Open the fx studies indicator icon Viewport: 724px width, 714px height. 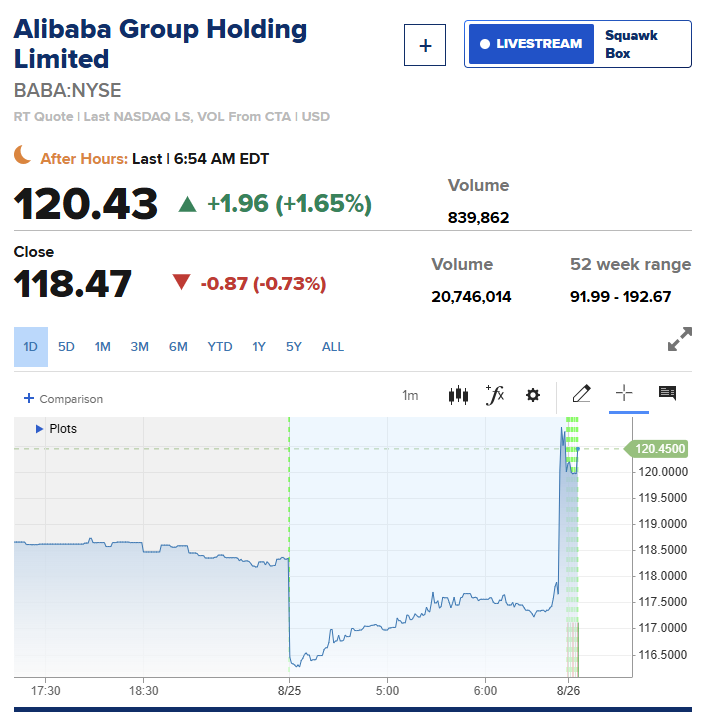[495, 395]
